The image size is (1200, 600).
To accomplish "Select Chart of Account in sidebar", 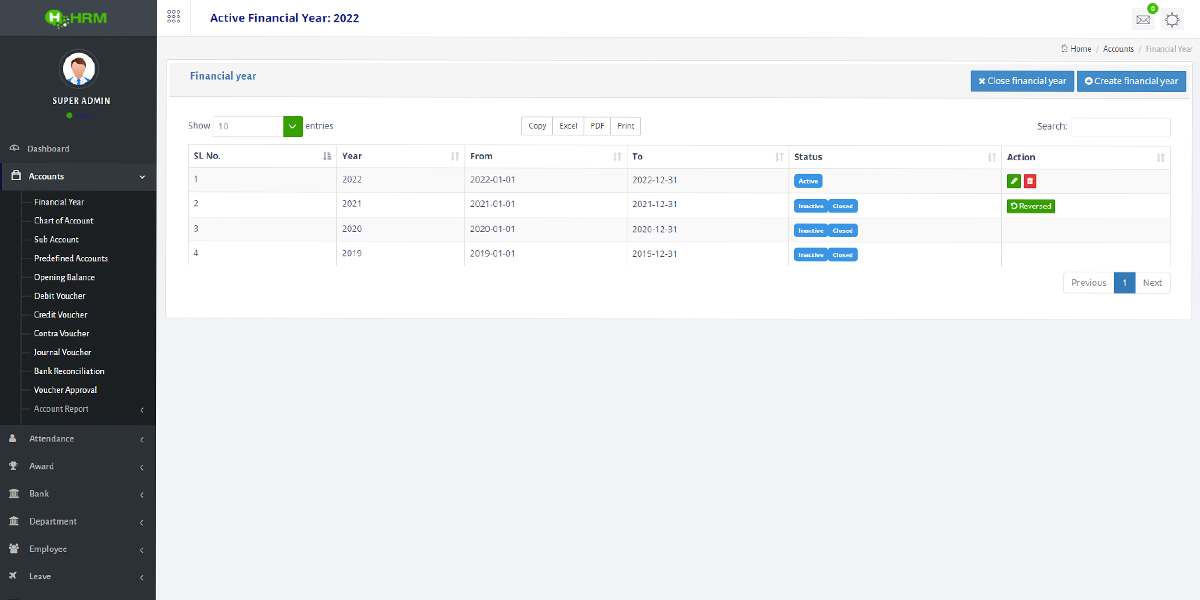I will pos(64,220).
